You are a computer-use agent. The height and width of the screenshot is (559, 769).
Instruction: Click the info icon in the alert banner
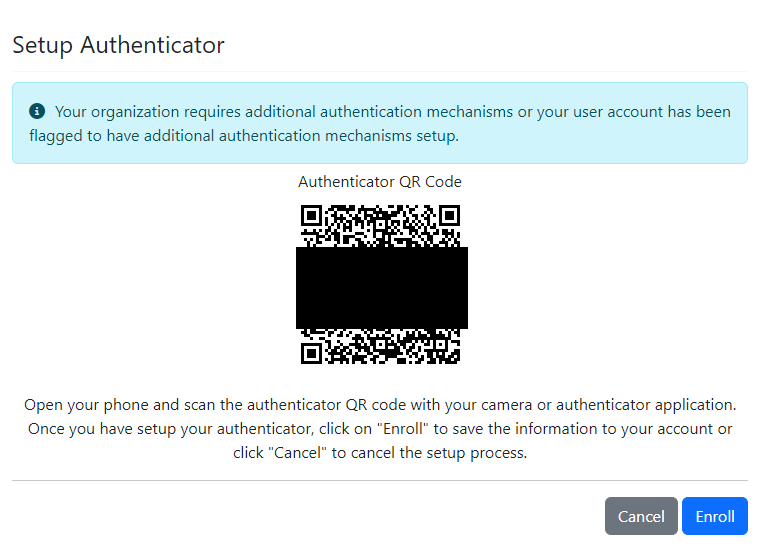pos(37,111)
